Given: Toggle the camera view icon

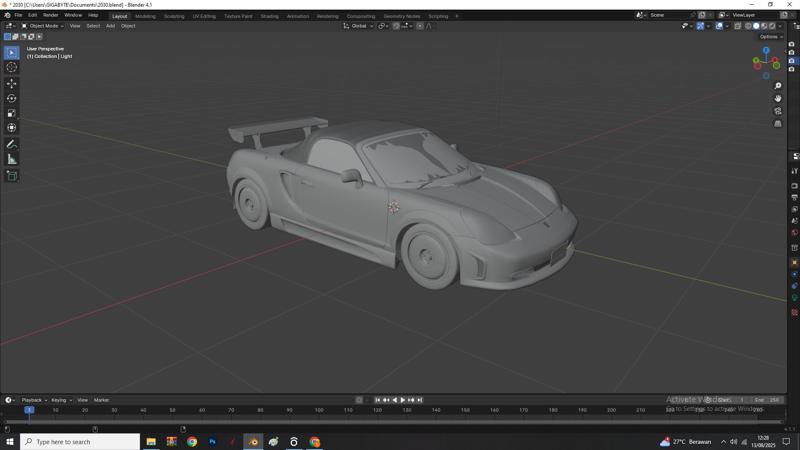Looking at the screenshot, I should 778,111.
